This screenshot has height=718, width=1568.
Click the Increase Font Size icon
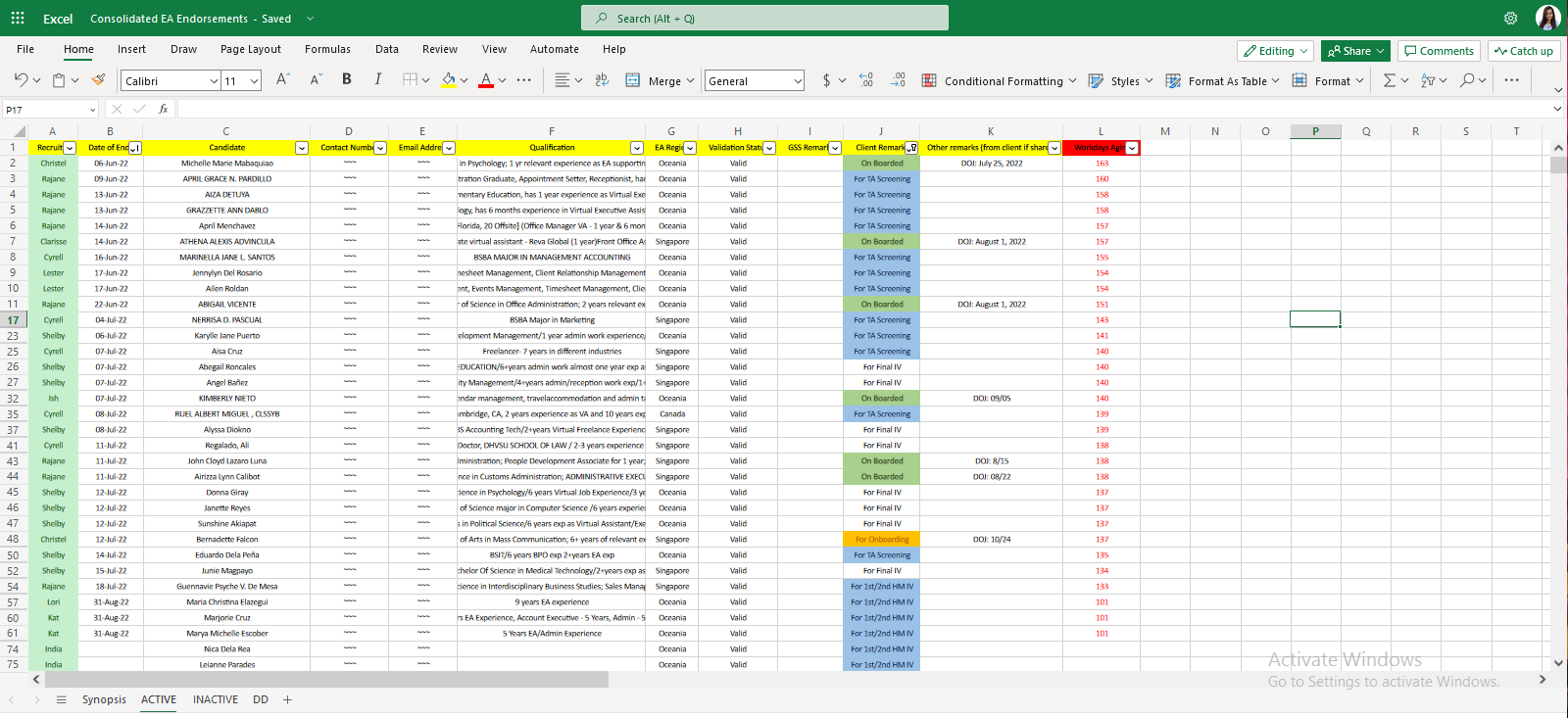(x=282, y=80)
